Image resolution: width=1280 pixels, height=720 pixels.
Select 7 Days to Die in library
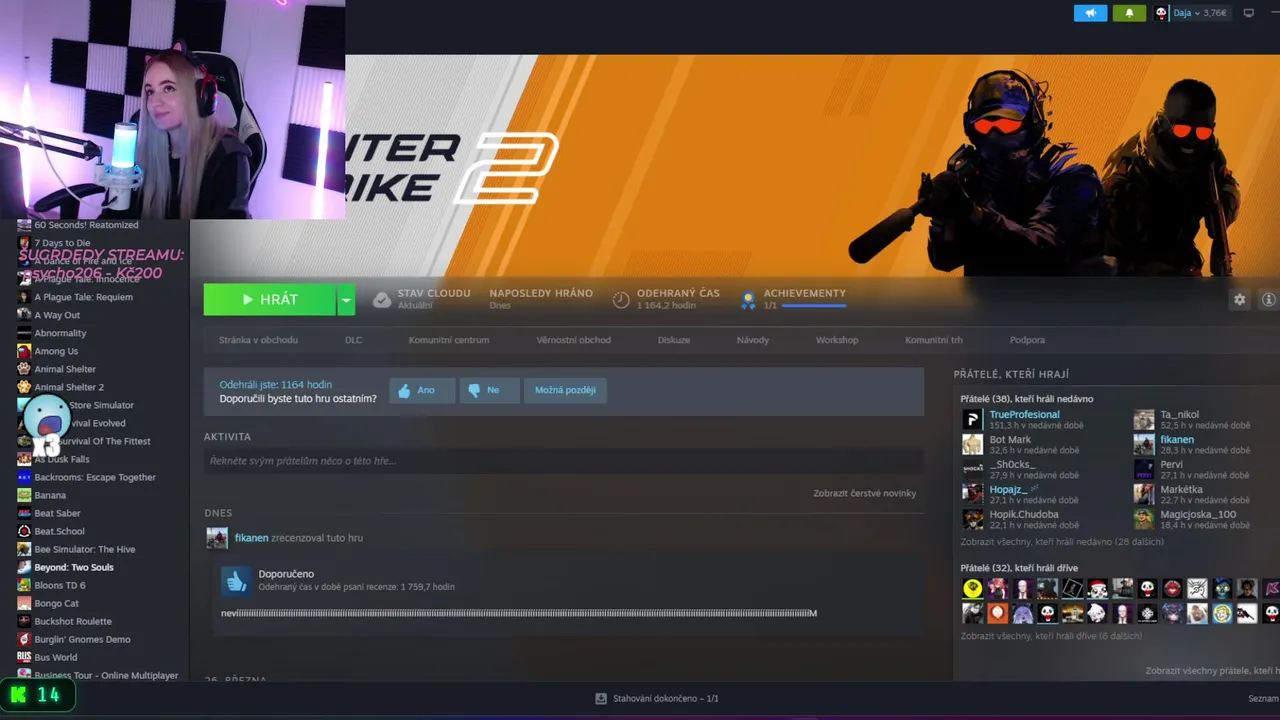62,243
